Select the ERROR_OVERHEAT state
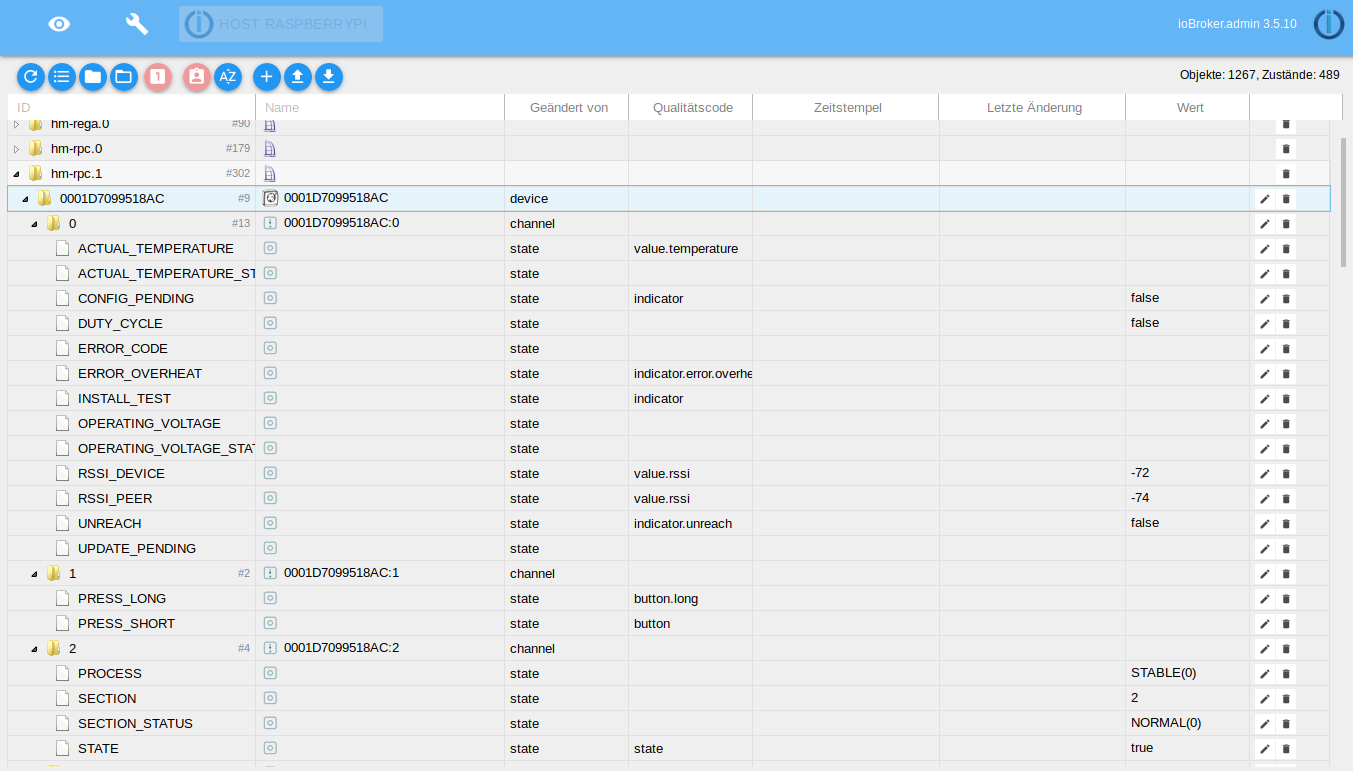This screenshot has height=771, width=1353. (x=669, y=373)
